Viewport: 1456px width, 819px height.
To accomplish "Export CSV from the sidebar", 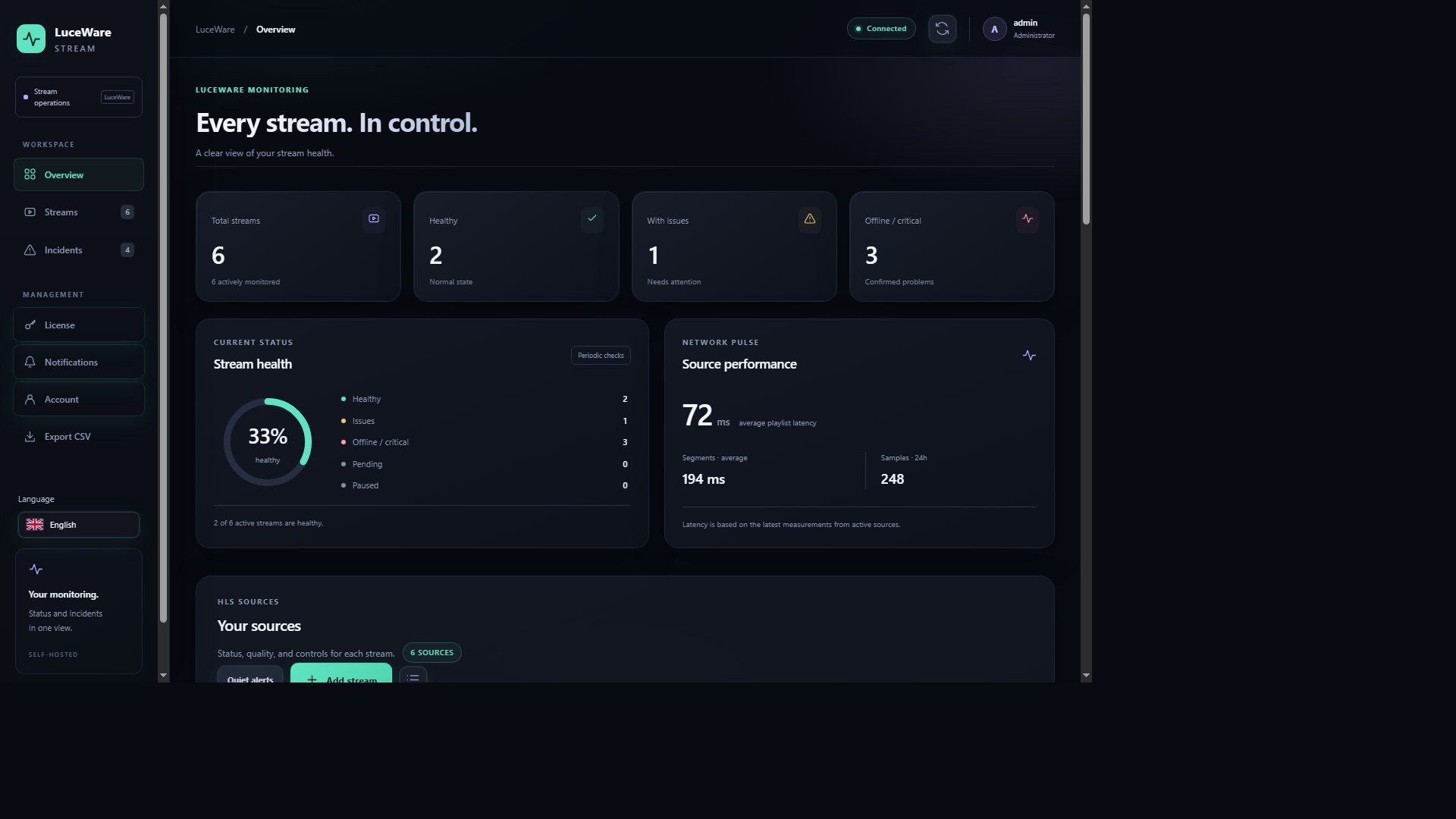I will point(79,437).
